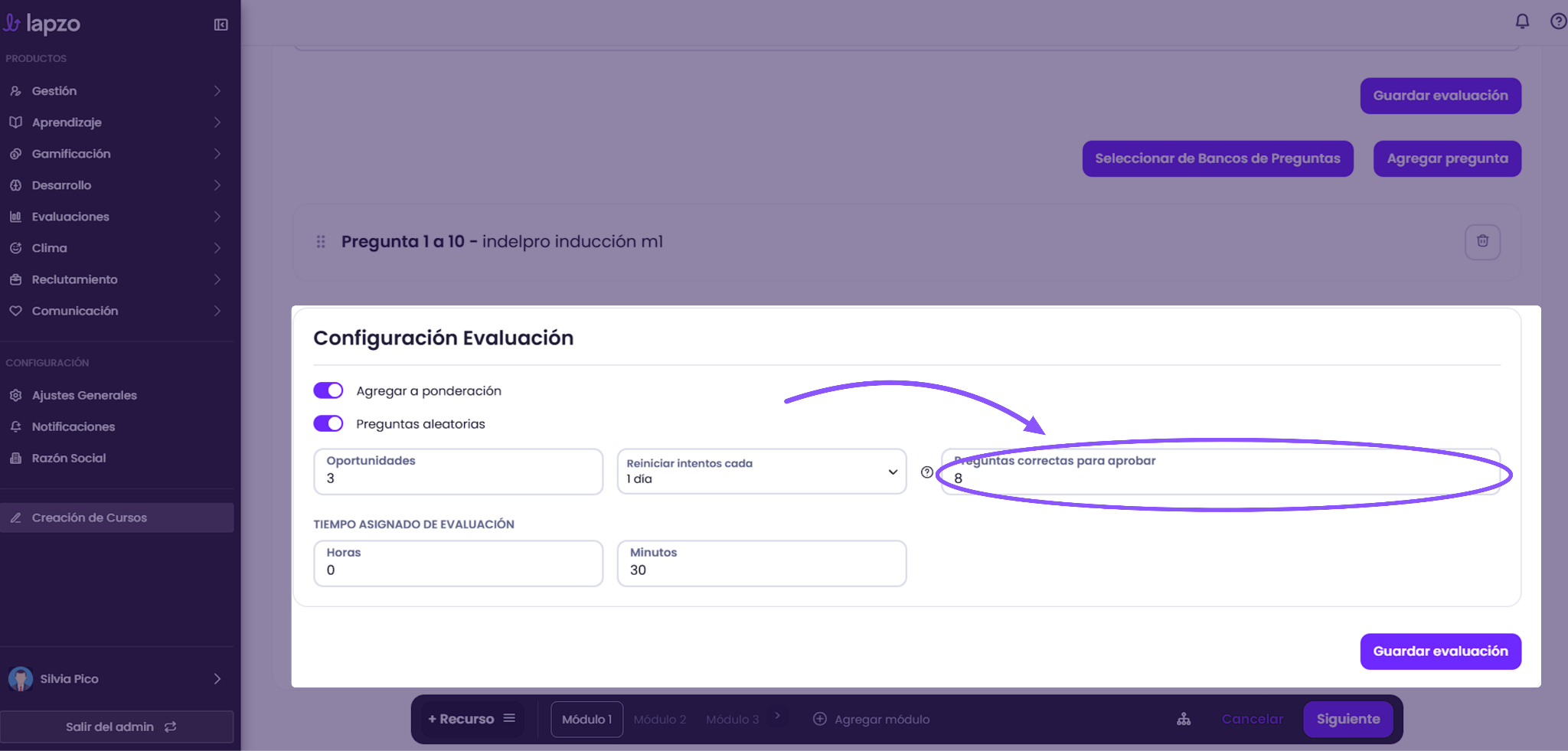Show more modules with the chevron after Módulo 3
The width and height of the screenshot is (1568, 751).
(777, 716)
